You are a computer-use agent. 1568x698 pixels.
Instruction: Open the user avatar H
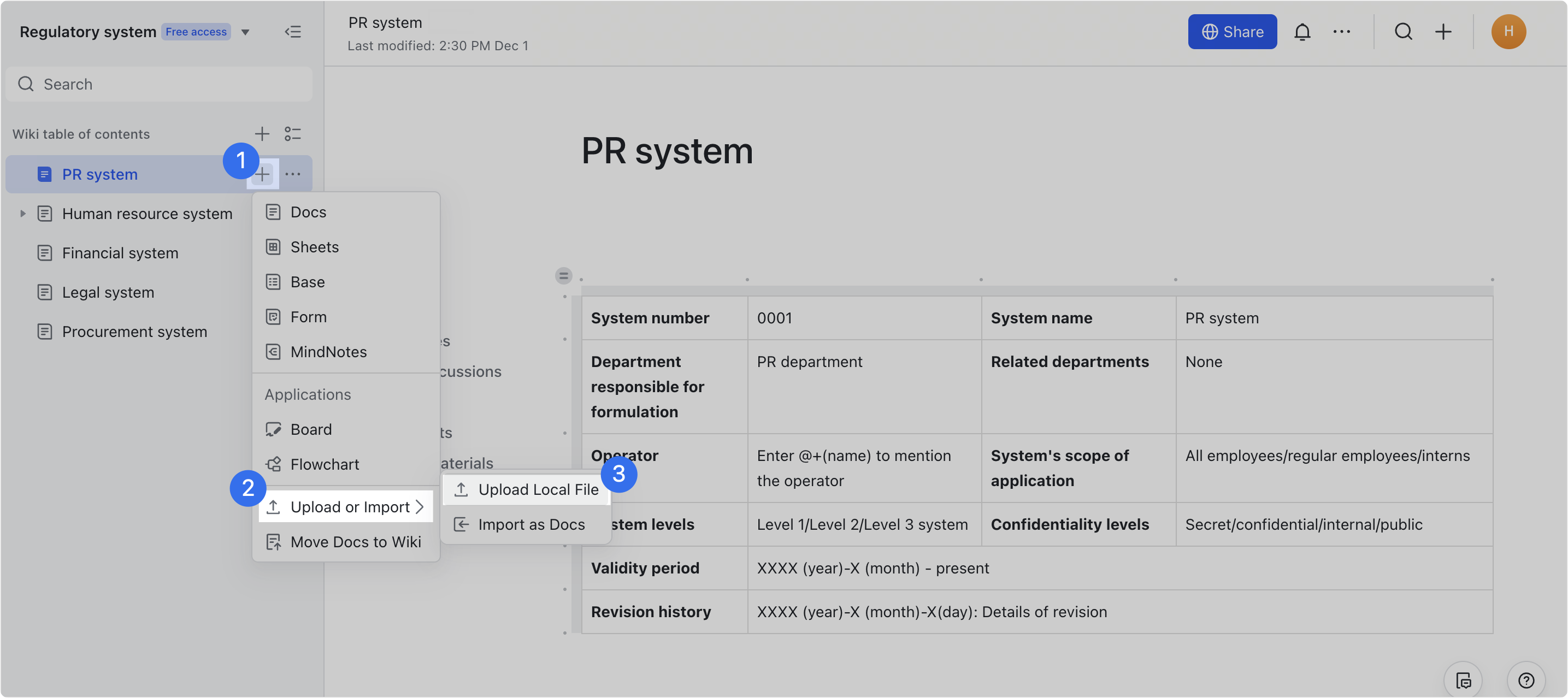[1508, 32]
